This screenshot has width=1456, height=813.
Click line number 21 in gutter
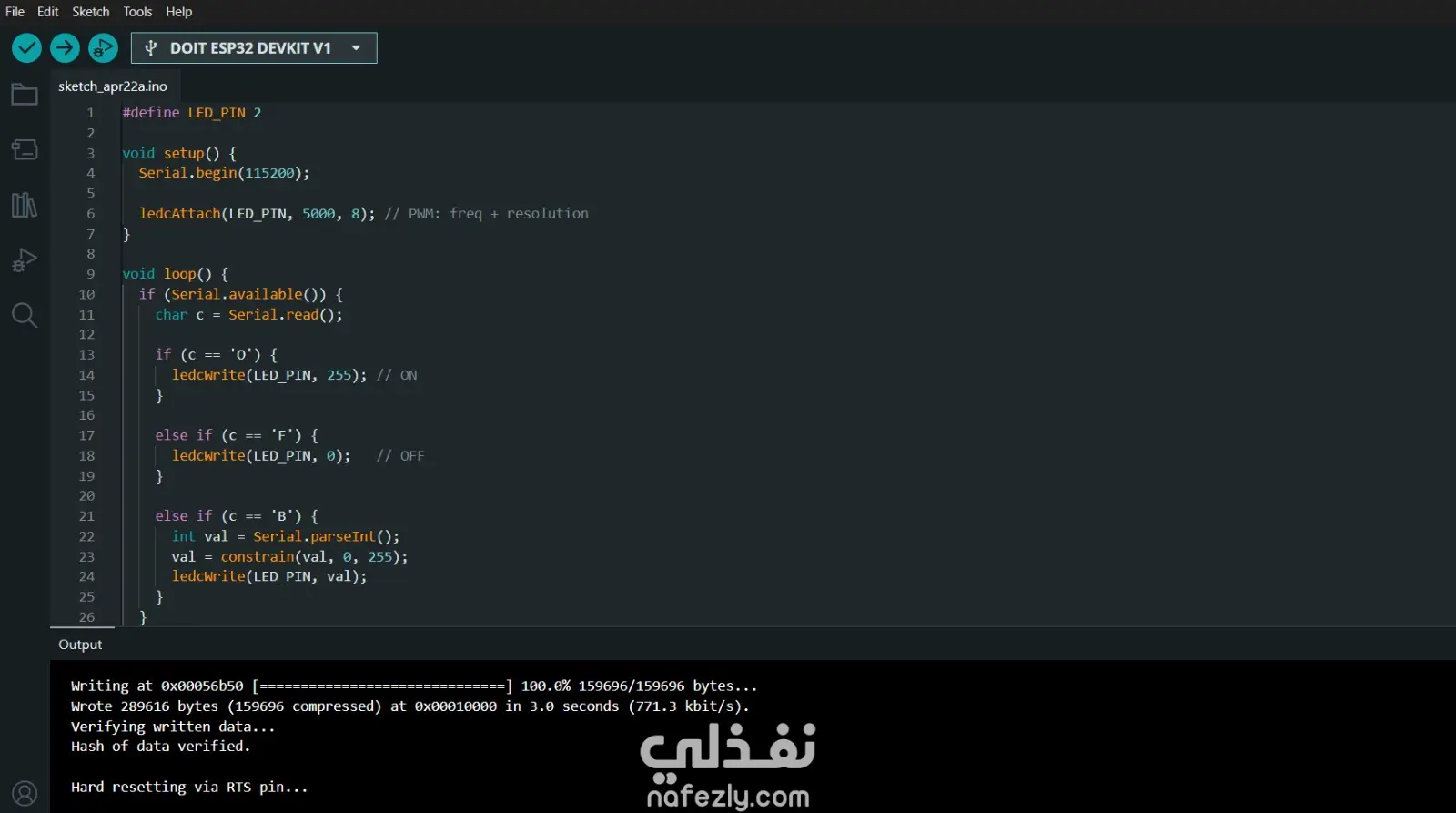tap(86, 516)
